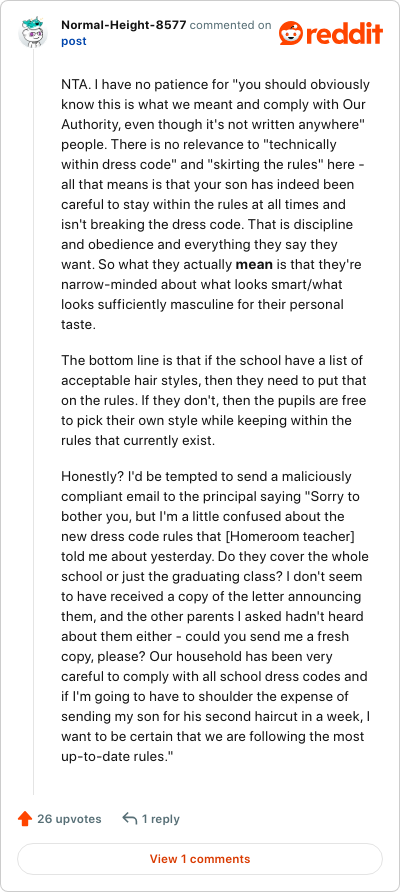Open the 1 reply link
The image size is (400, 892).
coord(160,819)
